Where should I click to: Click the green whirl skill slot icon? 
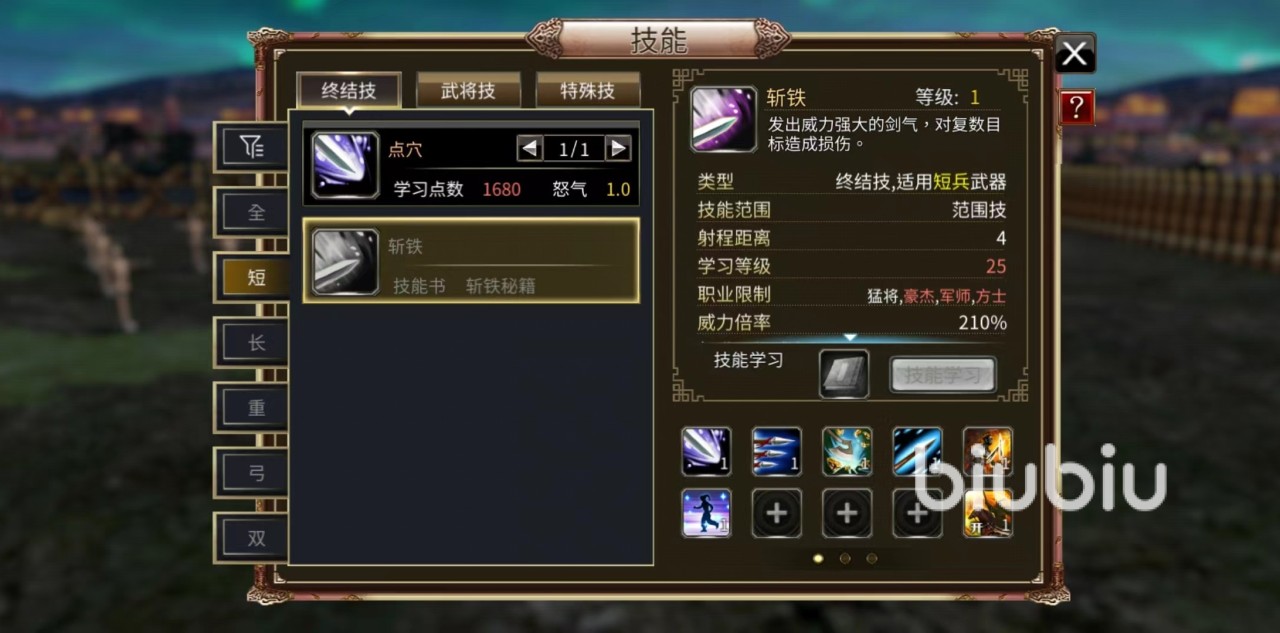pyautogui.click(x=847, y=451)
